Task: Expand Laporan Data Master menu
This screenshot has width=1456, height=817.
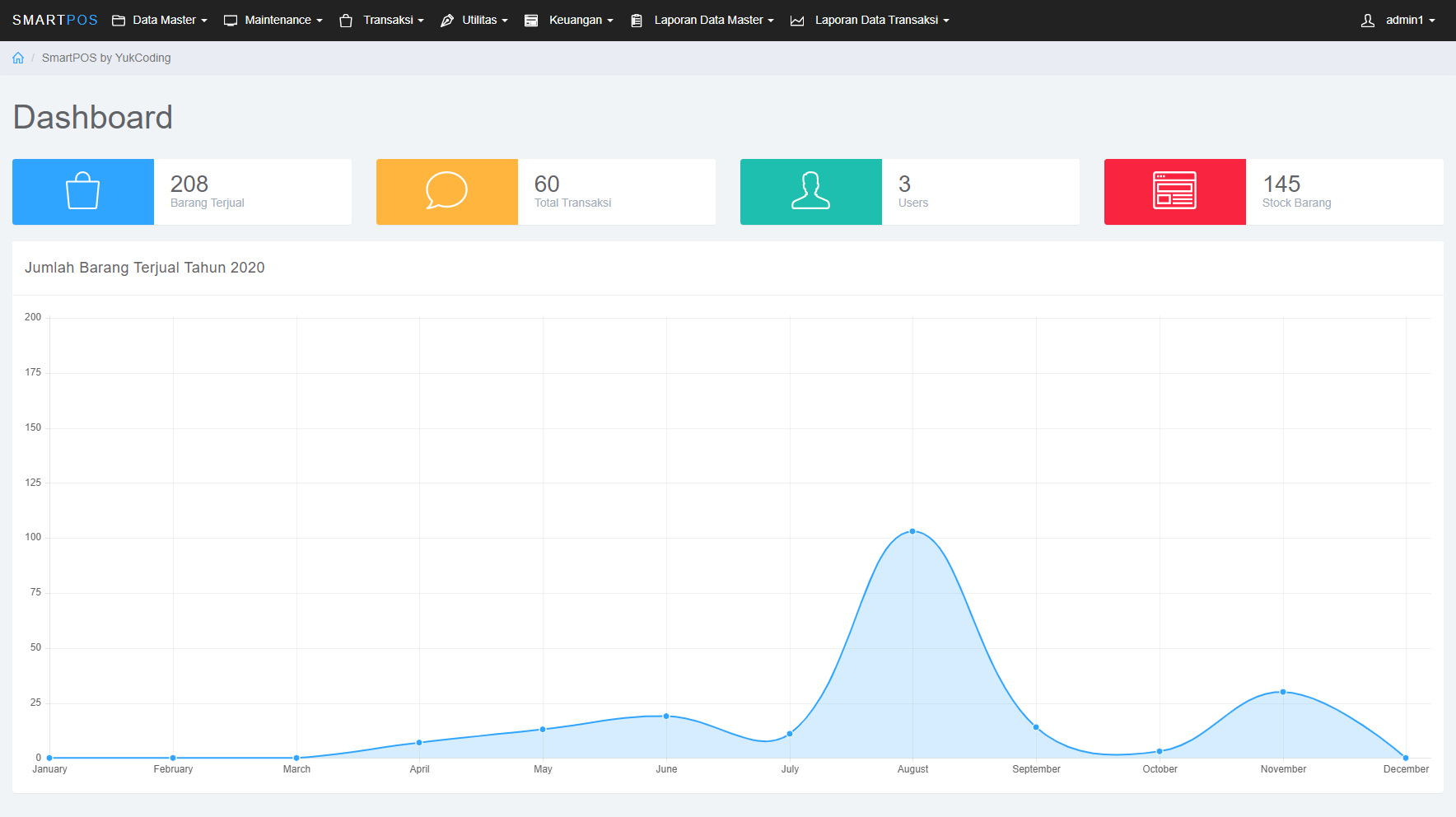Action: click(702, 21)
